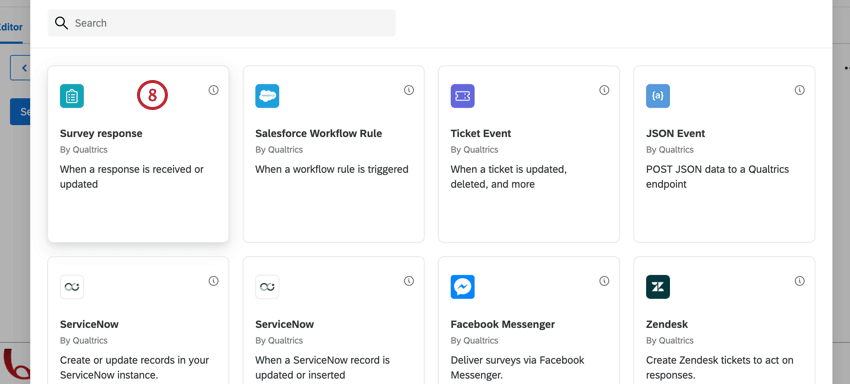Select the JSON Event title

point(675,133)
